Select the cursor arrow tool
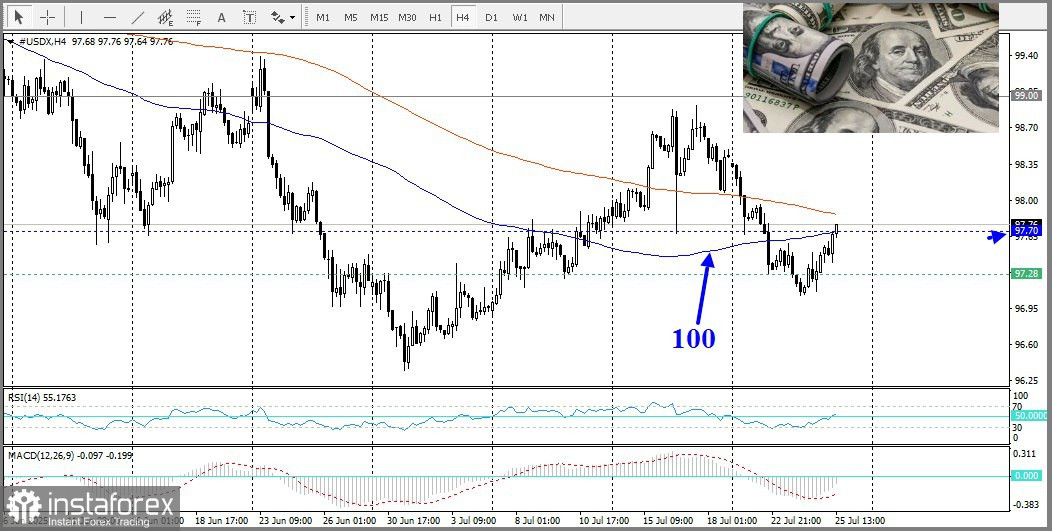Image resolution: width=1052 pixels, height=531 pixels. (x=18, y=17)
